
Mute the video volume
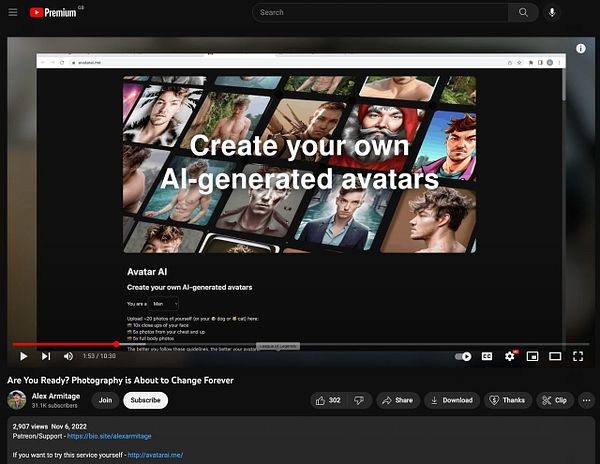[x=68, y=356]
